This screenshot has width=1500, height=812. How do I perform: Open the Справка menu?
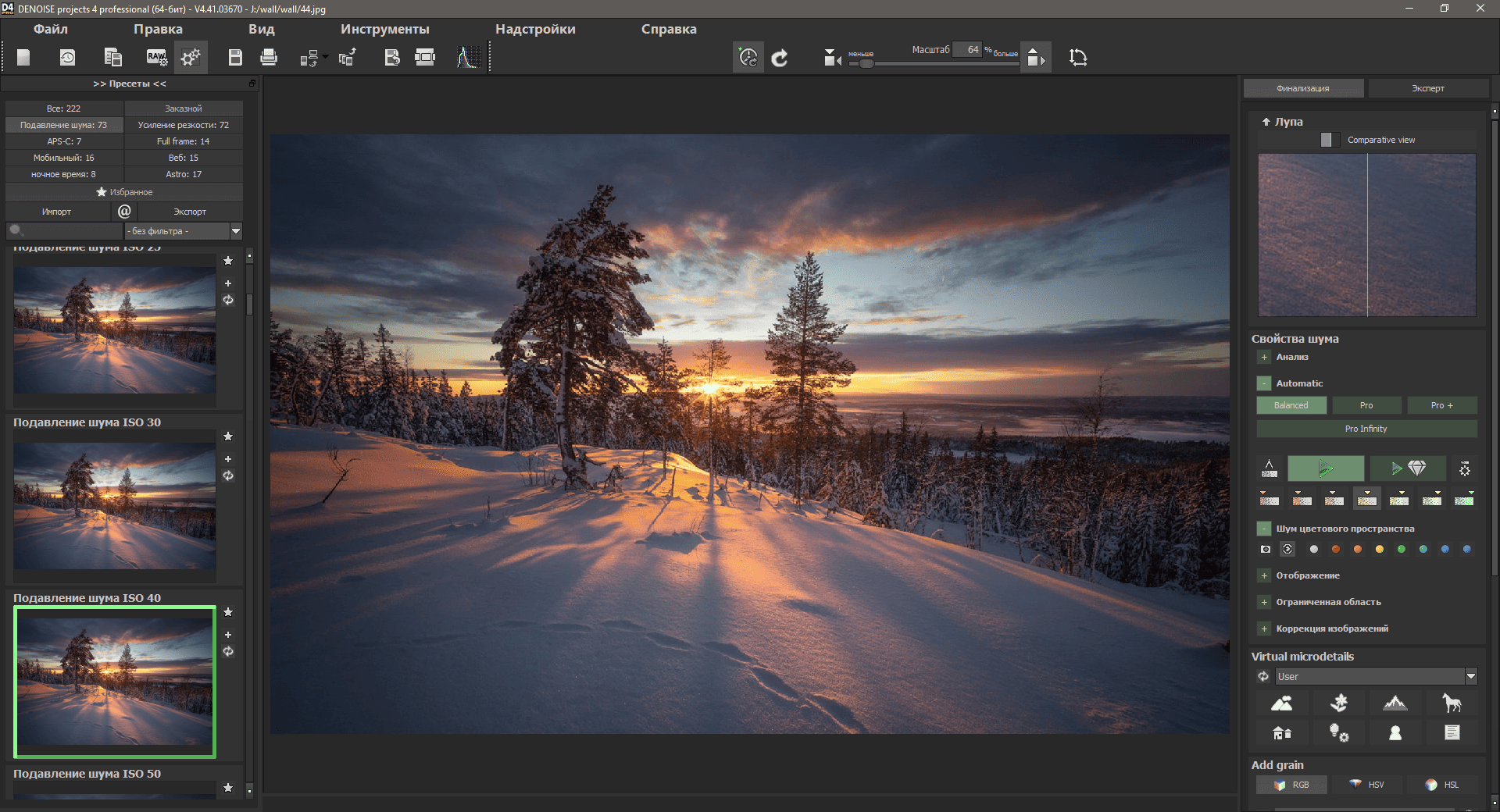pos(669,29)
